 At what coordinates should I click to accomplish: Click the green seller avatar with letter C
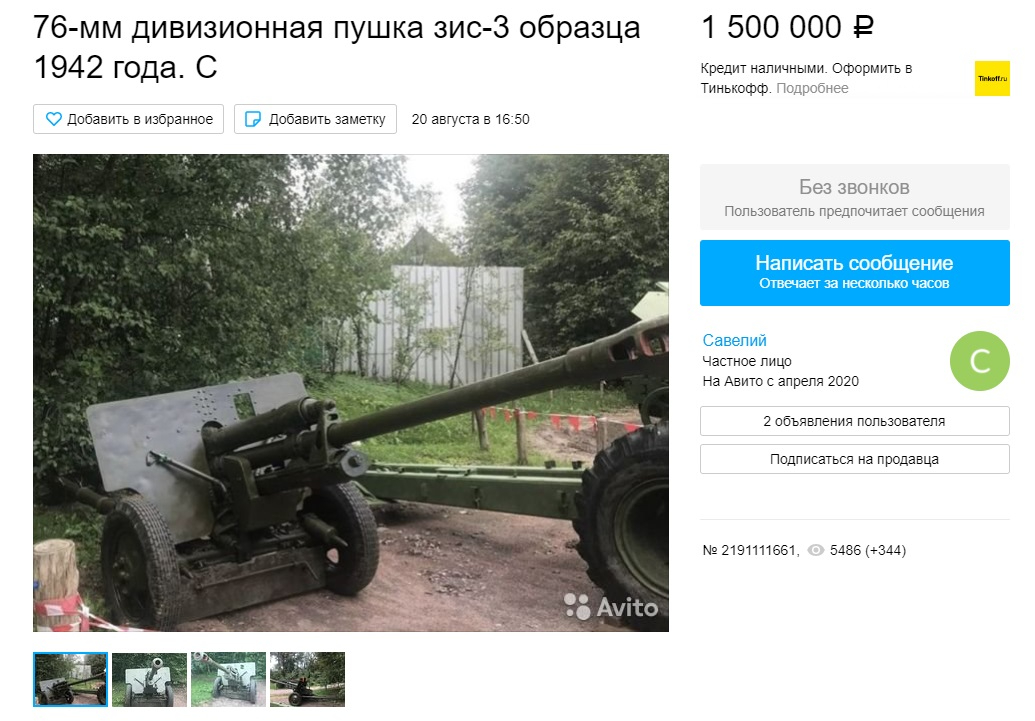coord(980,360)
